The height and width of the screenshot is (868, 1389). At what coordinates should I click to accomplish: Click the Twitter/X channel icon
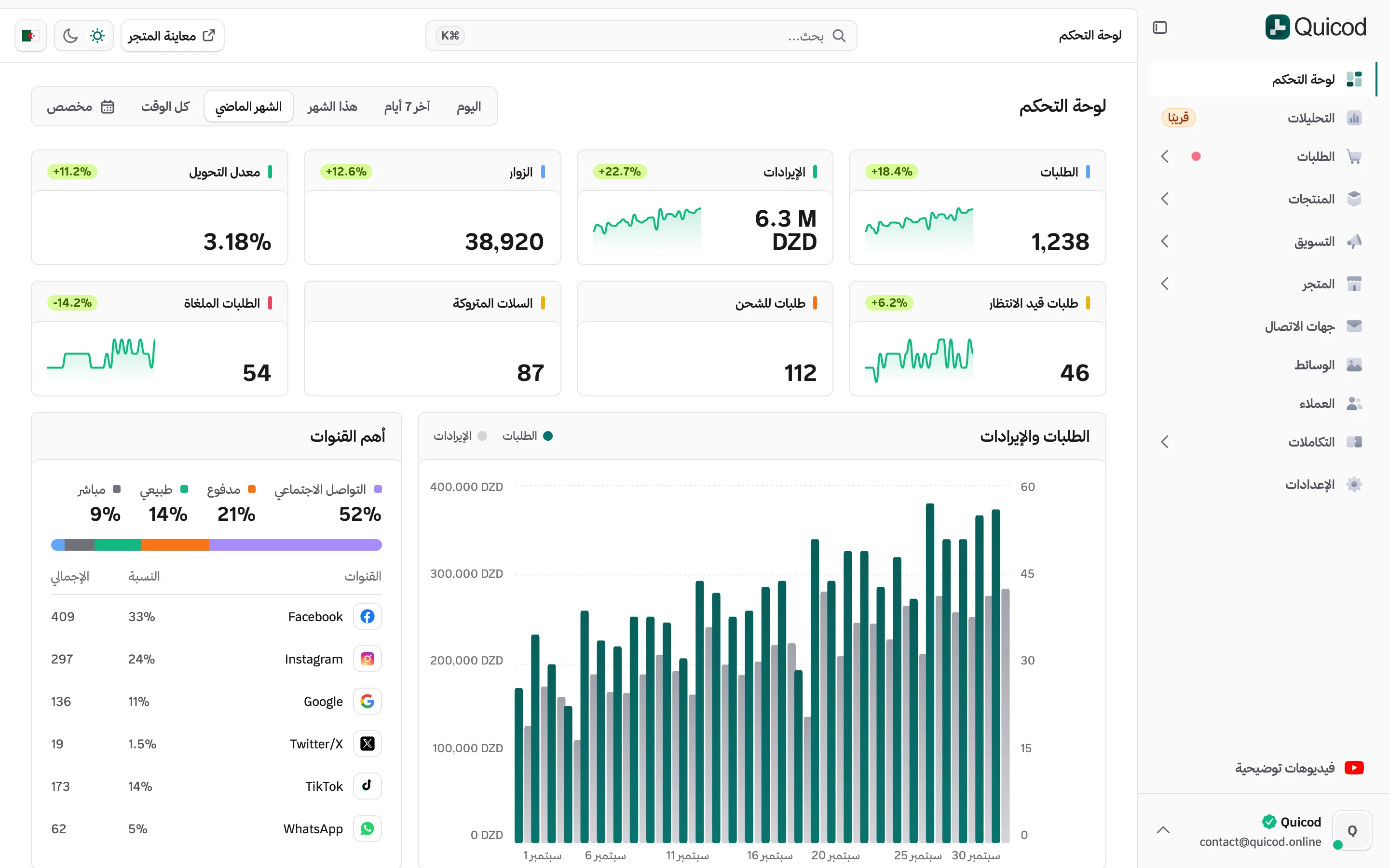pyautogui.click(x=368, y=744)
